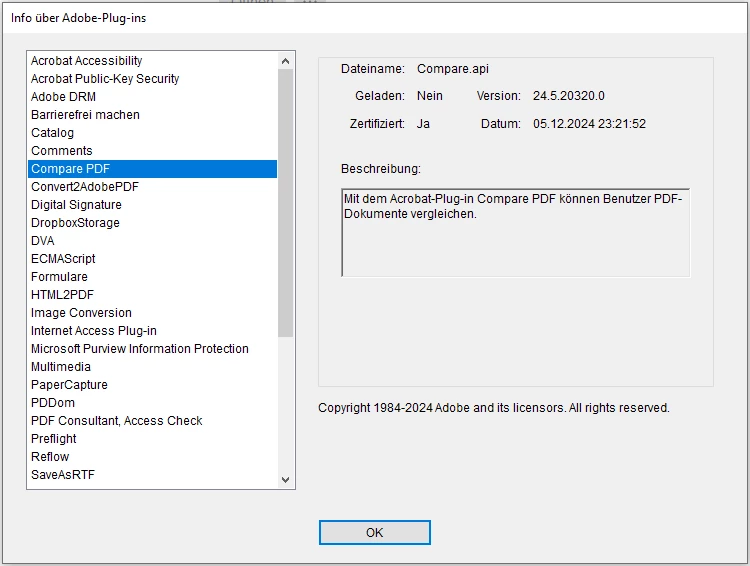Click the list scrollbar up arrow
The height and width of the screenshot is (566, 750).
(286, 61)
